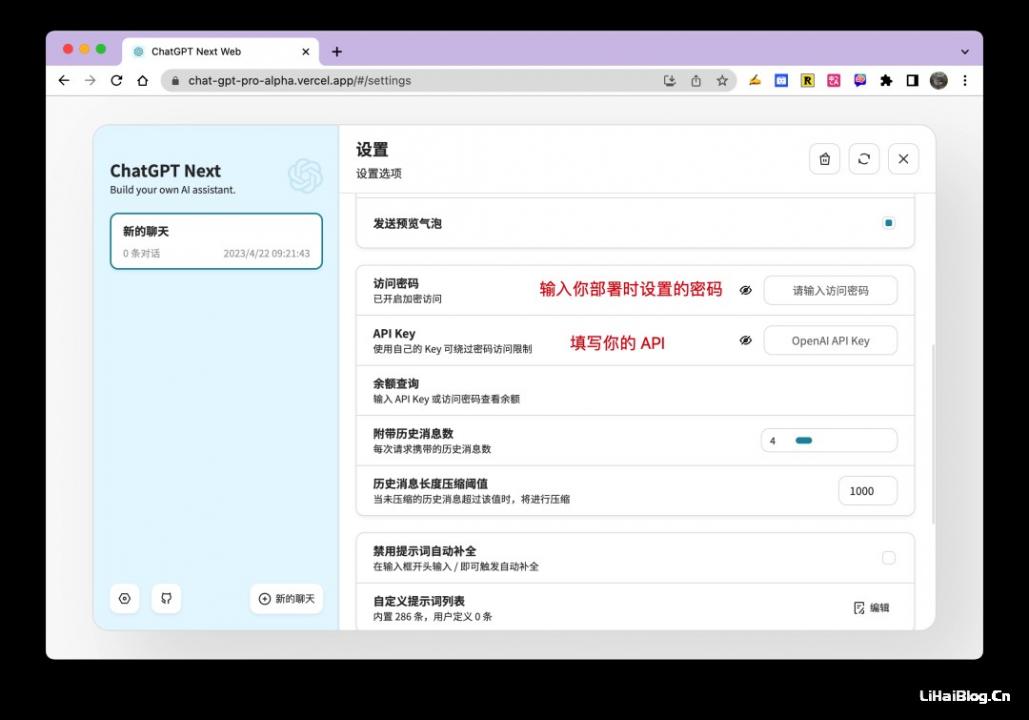Reload the current page

click(116, 81)
